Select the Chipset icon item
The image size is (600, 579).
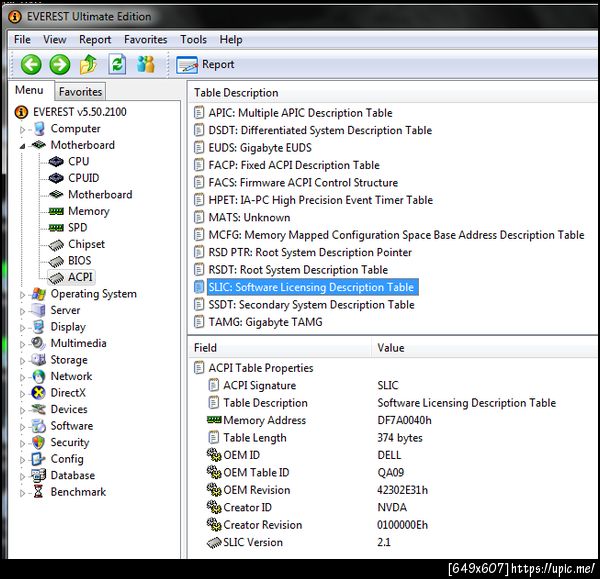tap(56, 245)
